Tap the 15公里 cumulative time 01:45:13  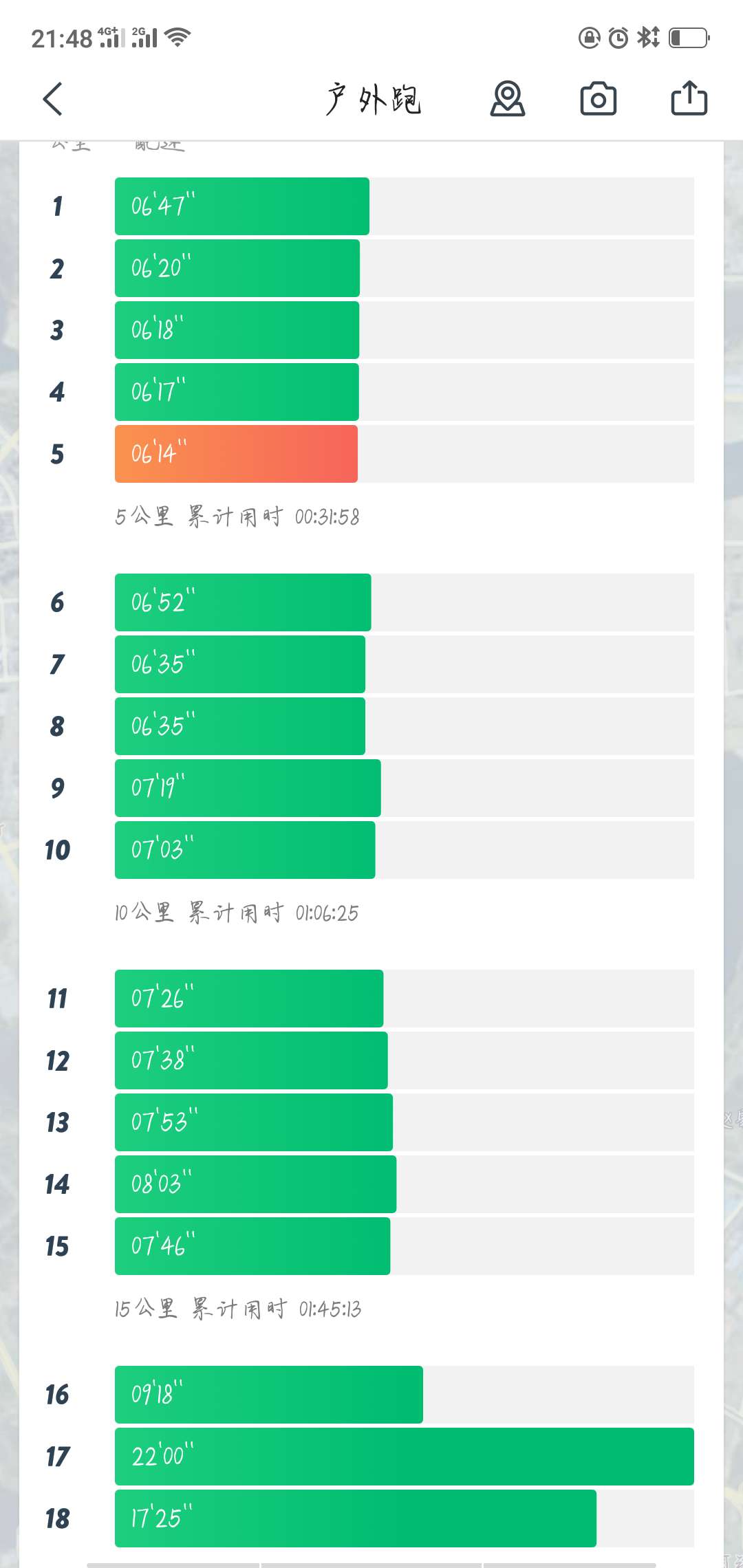(x=238, y=1309)
